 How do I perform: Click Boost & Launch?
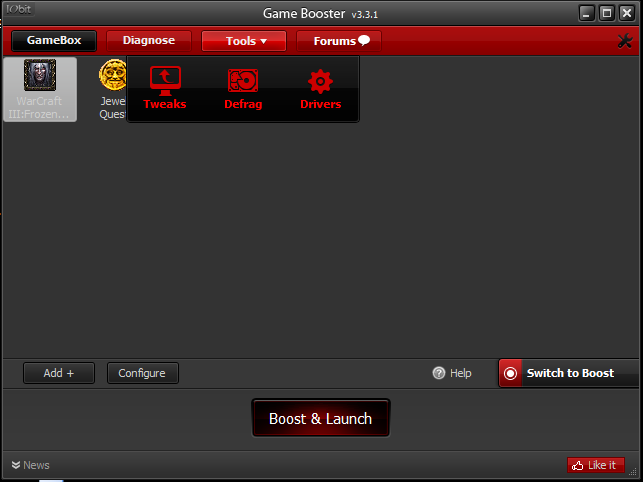(x=321, y=418)
